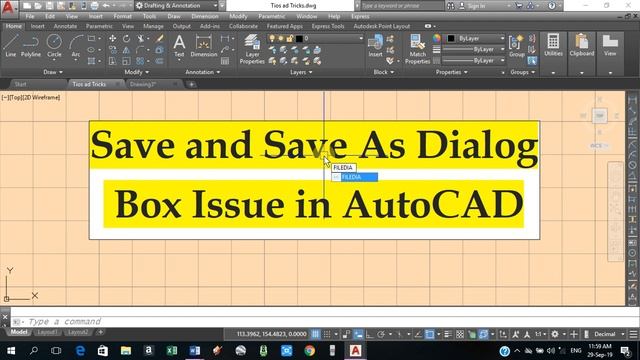Select the Circle tool
The width and height of the screenshot is (640, 360).
[x=54, y=46]
